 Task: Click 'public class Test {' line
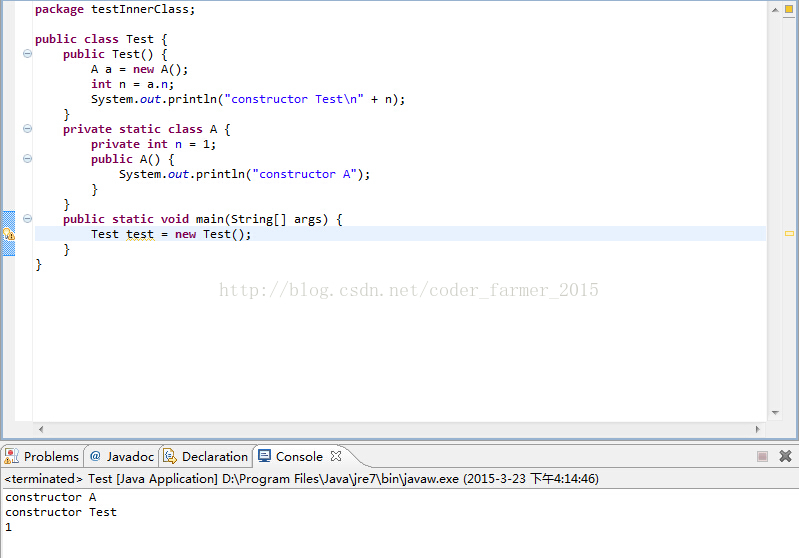pos(101,39)
